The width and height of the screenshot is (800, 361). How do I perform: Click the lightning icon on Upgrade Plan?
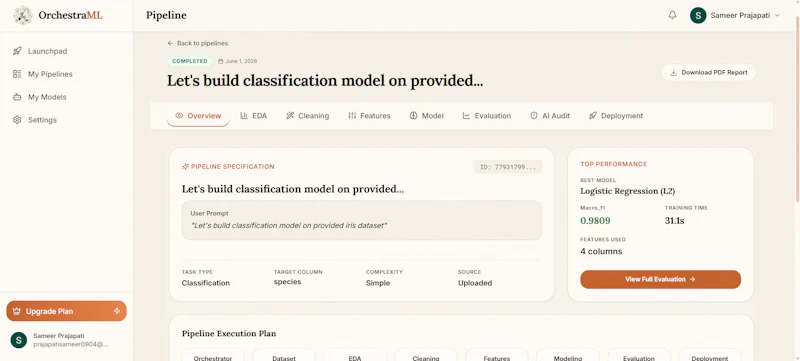pyautogui.click(x=117, y=311)
